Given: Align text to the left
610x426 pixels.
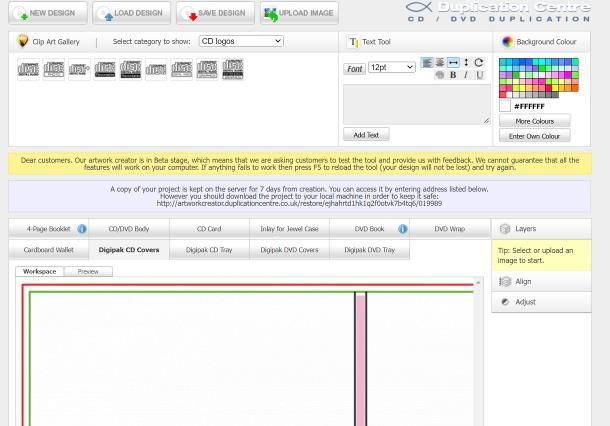Looking at the screenshot, I should [x=427, y=62].
